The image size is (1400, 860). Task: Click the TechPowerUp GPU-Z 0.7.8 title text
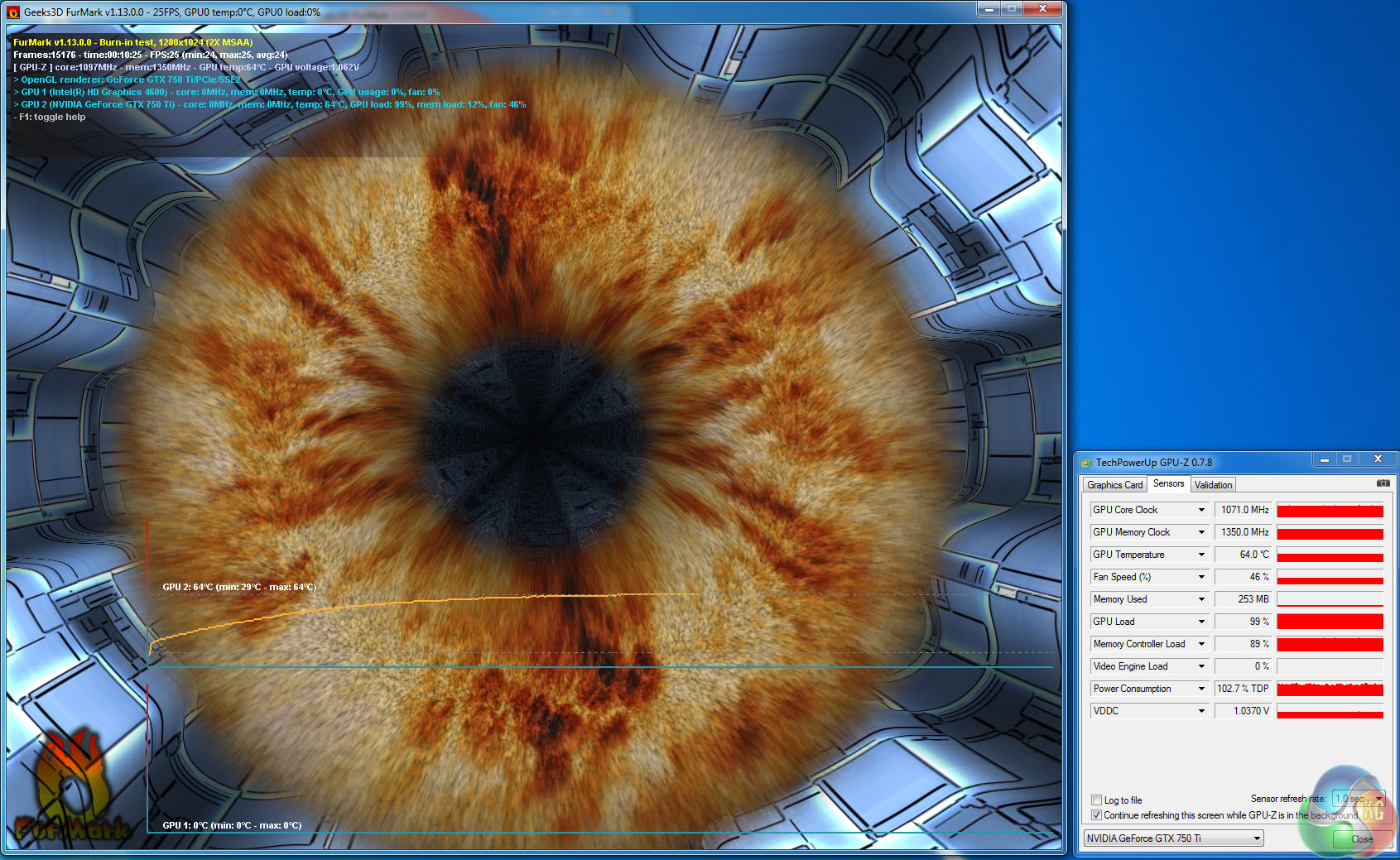click(x=1154, y=463)
